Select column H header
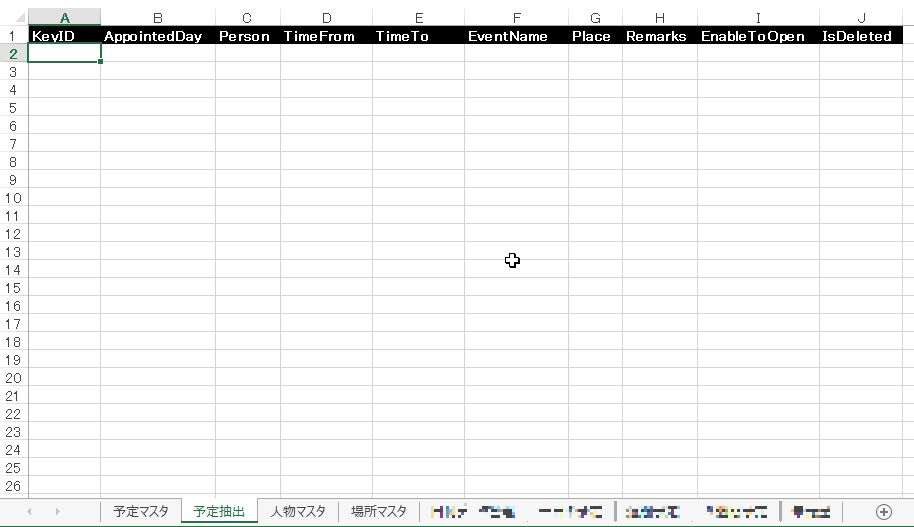Viewport: 914px width, 527px height. [x=660, y=17]
